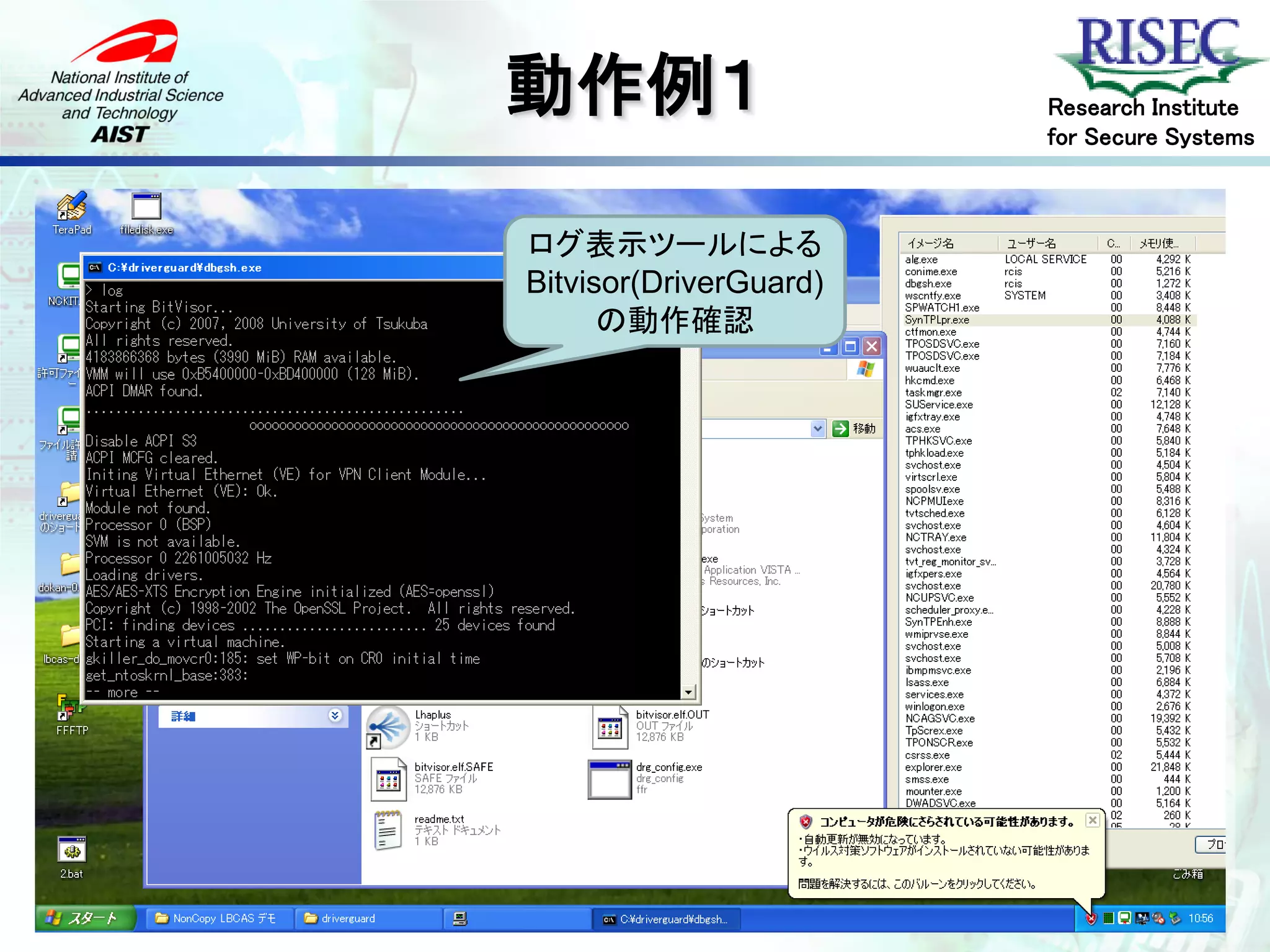1270x952 pixels.
Task: Select the readme.txt file icon
Action: pyautogui.click(x=388, y=830)
